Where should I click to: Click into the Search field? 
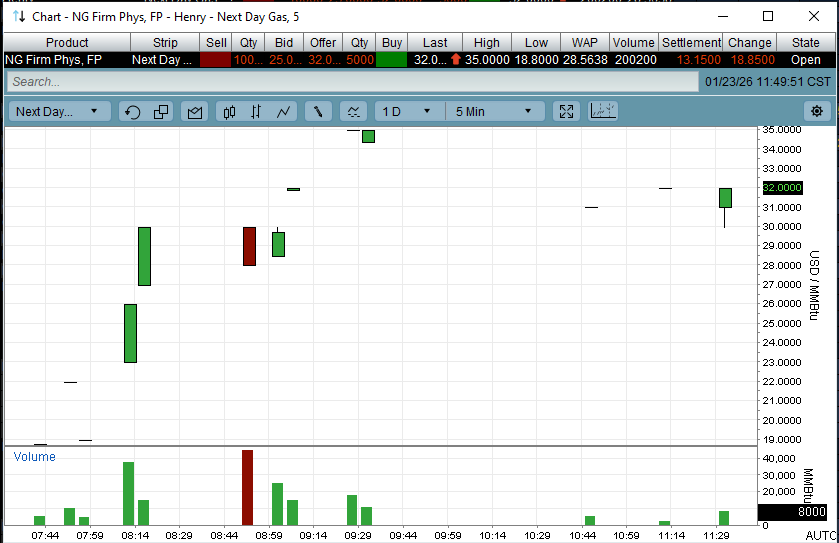tap(353, 82)
